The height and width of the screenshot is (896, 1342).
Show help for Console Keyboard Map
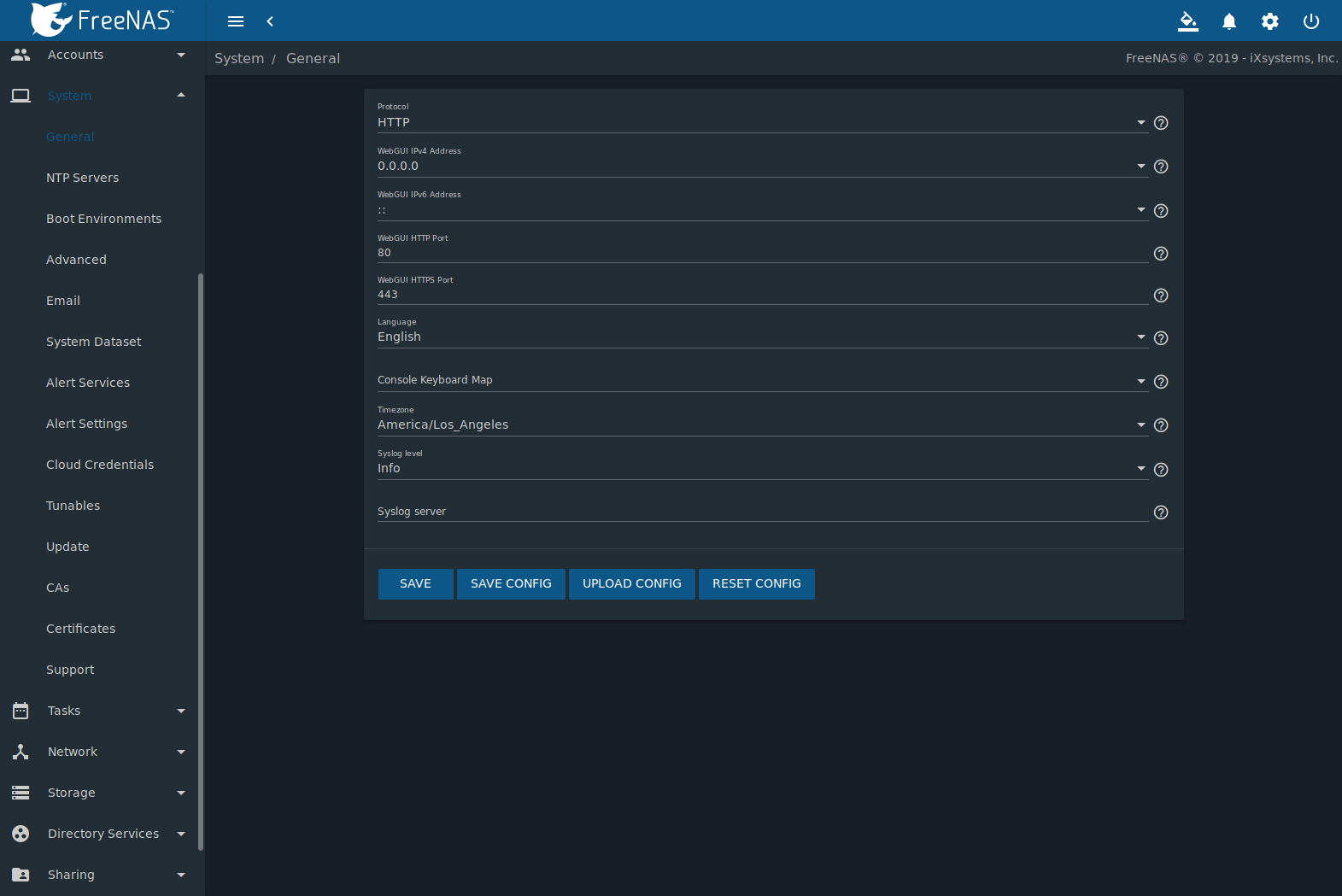pyautogui.click(x=1161, y=382)
